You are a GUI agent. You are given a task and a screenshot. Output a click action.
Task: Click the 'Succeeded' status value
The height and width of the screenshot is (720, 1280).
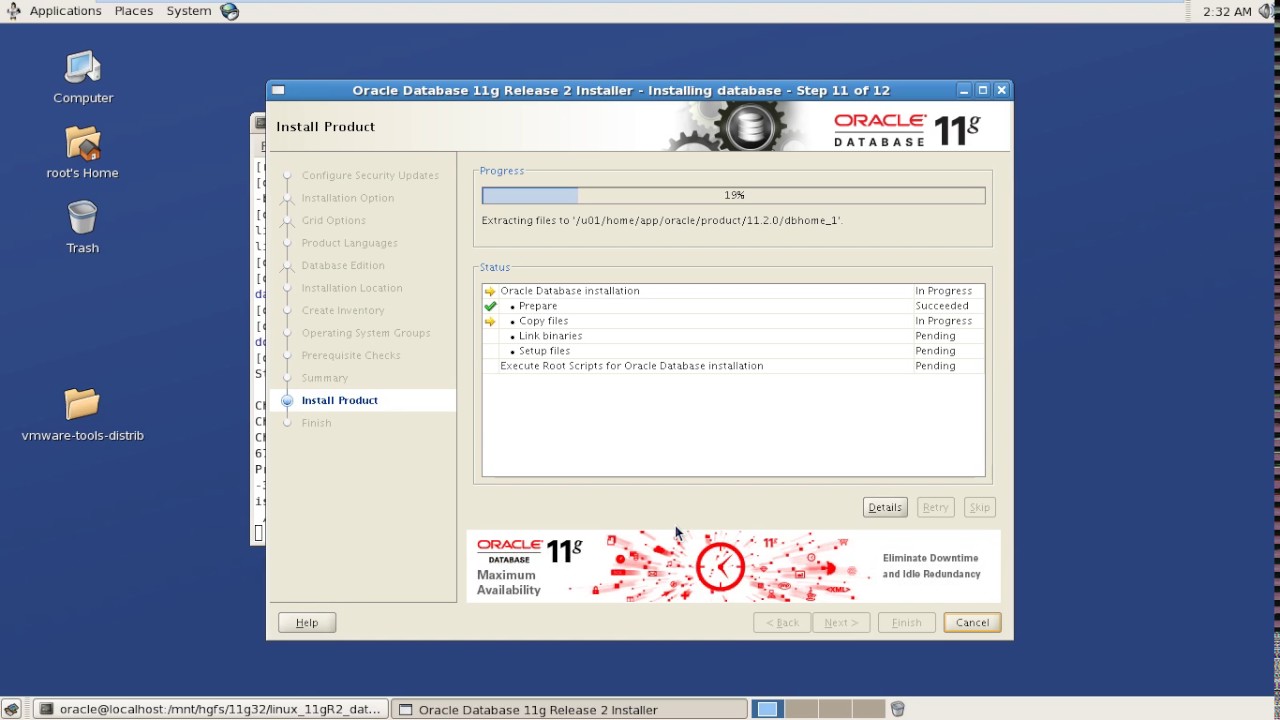click(x=942, y=306)
